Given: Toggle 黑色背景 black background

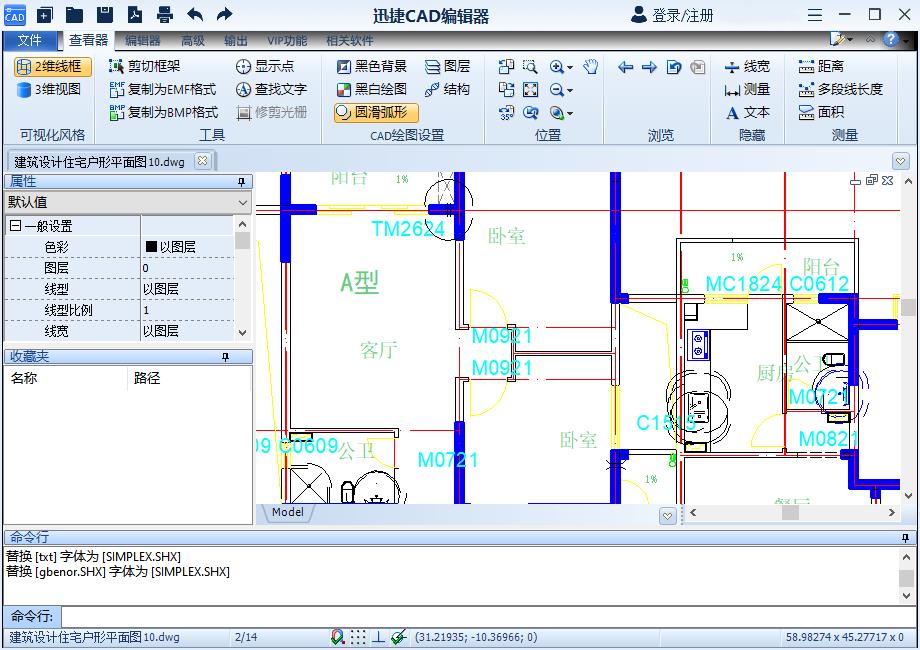Looking at the screenshot, I should point(371,66).
